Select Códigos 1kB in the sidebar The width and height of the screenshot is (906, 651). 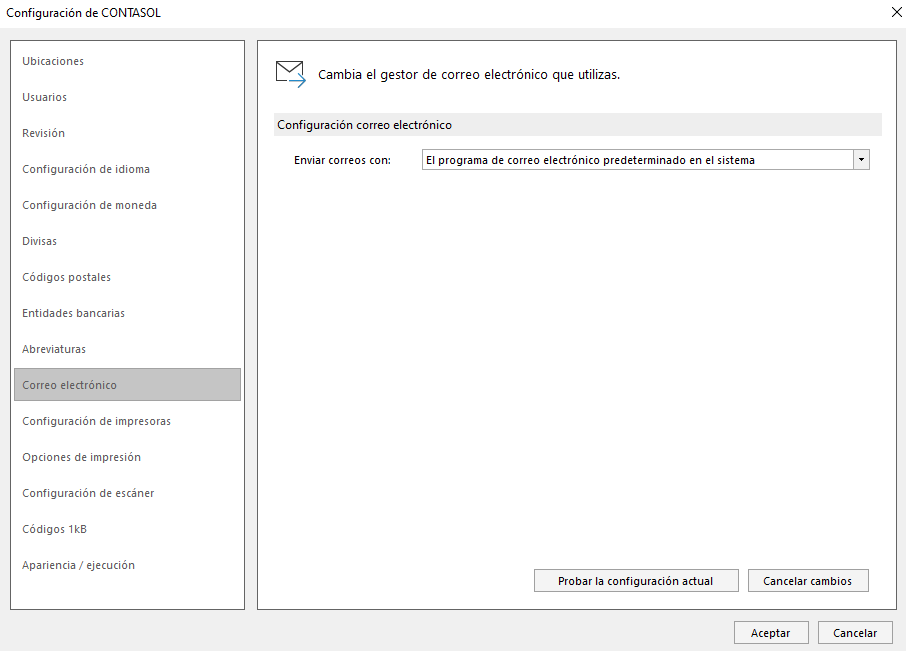pyautogui.click(x=54, y=529)
